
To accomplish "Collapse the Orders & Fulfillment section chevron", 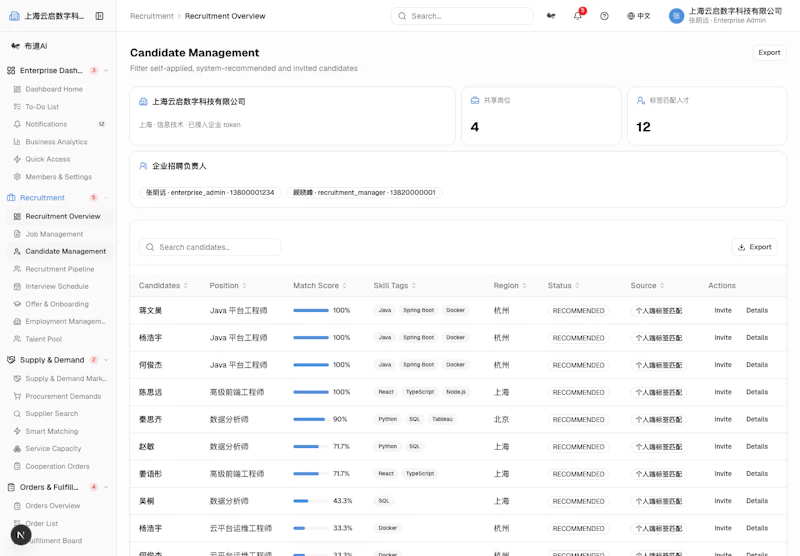I will 106,487.
